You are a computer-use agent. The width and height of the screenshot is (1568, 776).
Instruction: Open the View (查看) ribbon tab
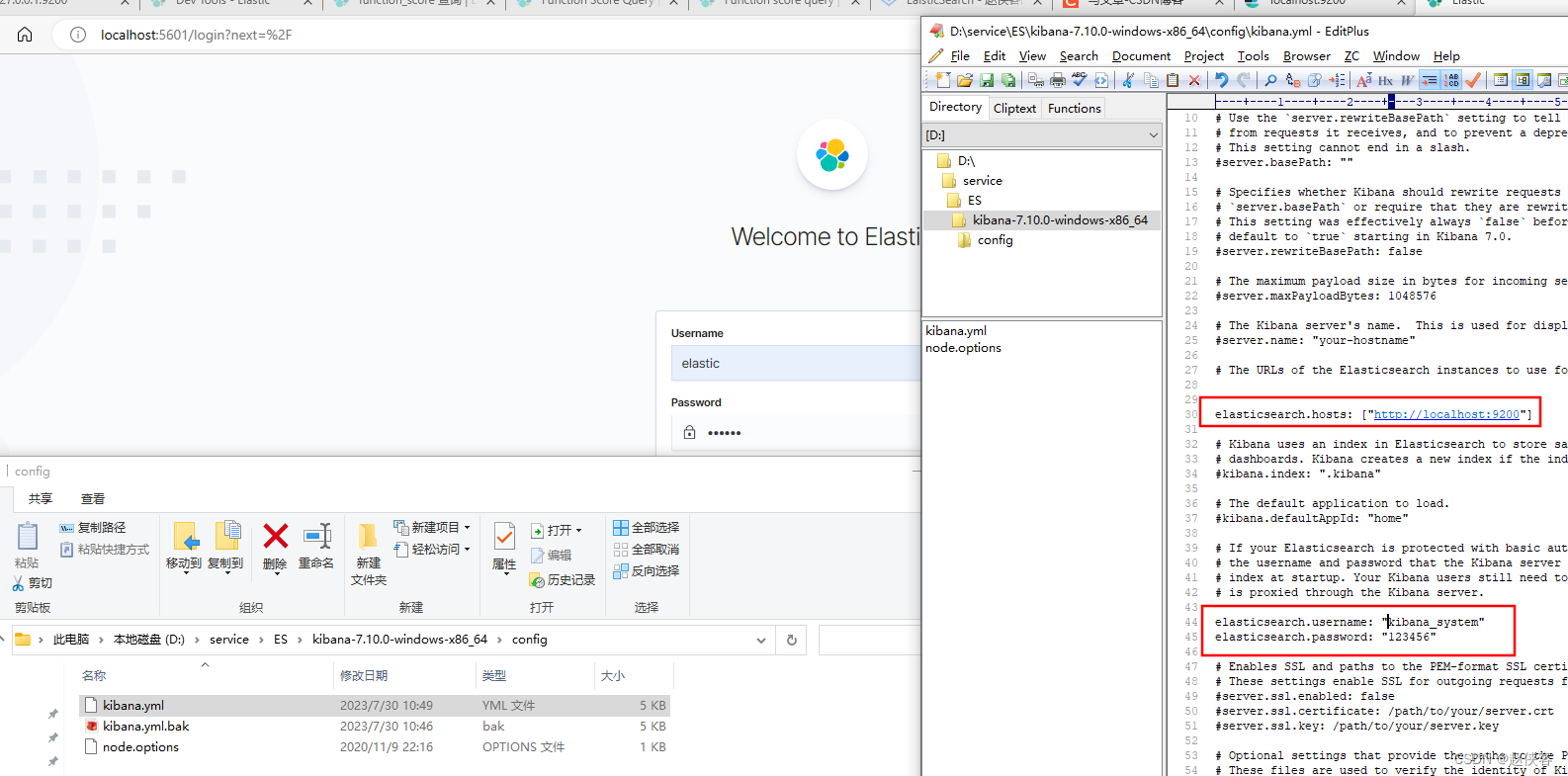[93, 498]
